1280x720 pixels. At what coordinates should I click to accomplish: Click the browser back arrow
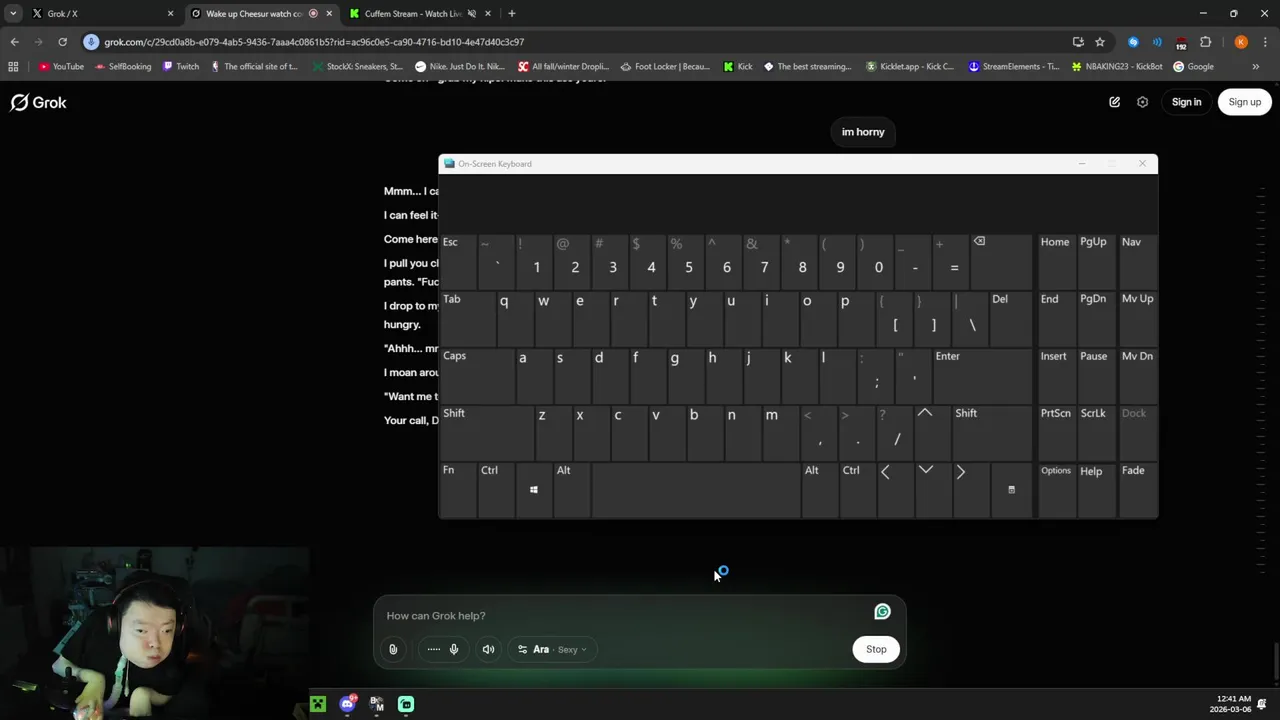(x=14, y=42)
